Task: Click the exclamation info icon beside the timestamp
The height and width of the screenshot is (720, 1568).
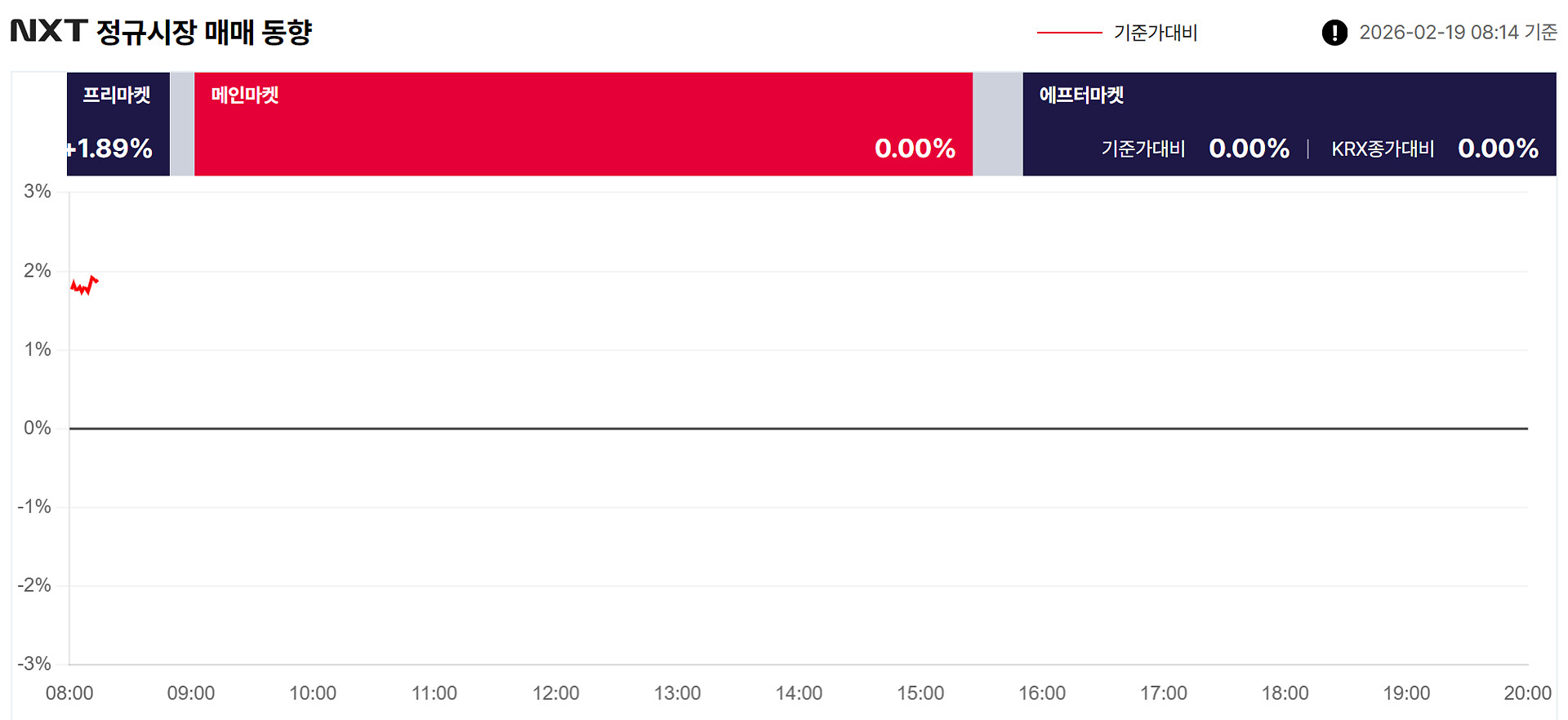Action: 1334,33
